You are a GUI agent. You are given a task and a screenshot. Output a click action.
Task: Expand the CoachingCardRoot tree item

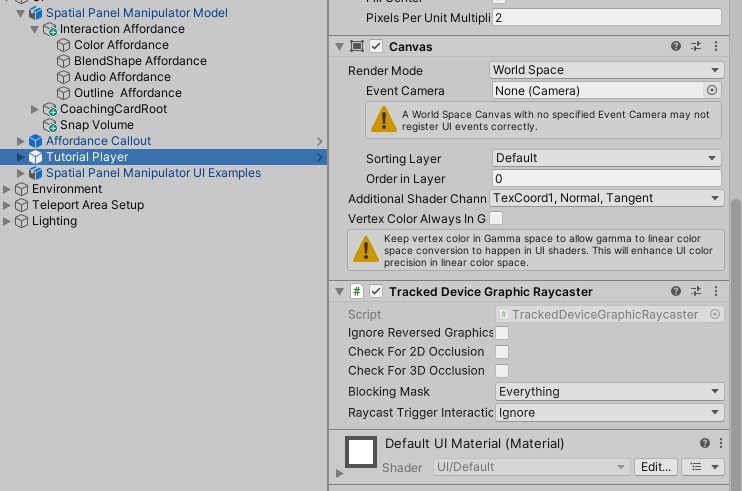[x=35, y=109]
